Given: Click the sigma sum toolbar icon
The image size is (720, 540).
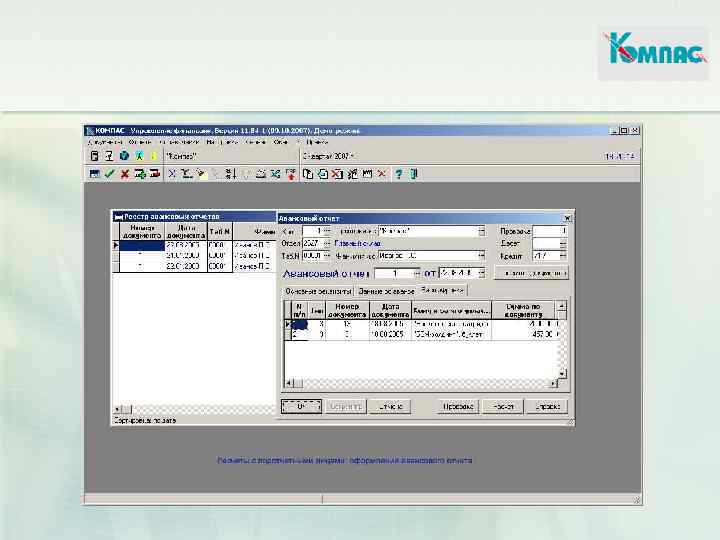Looking at the screenshot, I should pos(186,174).
